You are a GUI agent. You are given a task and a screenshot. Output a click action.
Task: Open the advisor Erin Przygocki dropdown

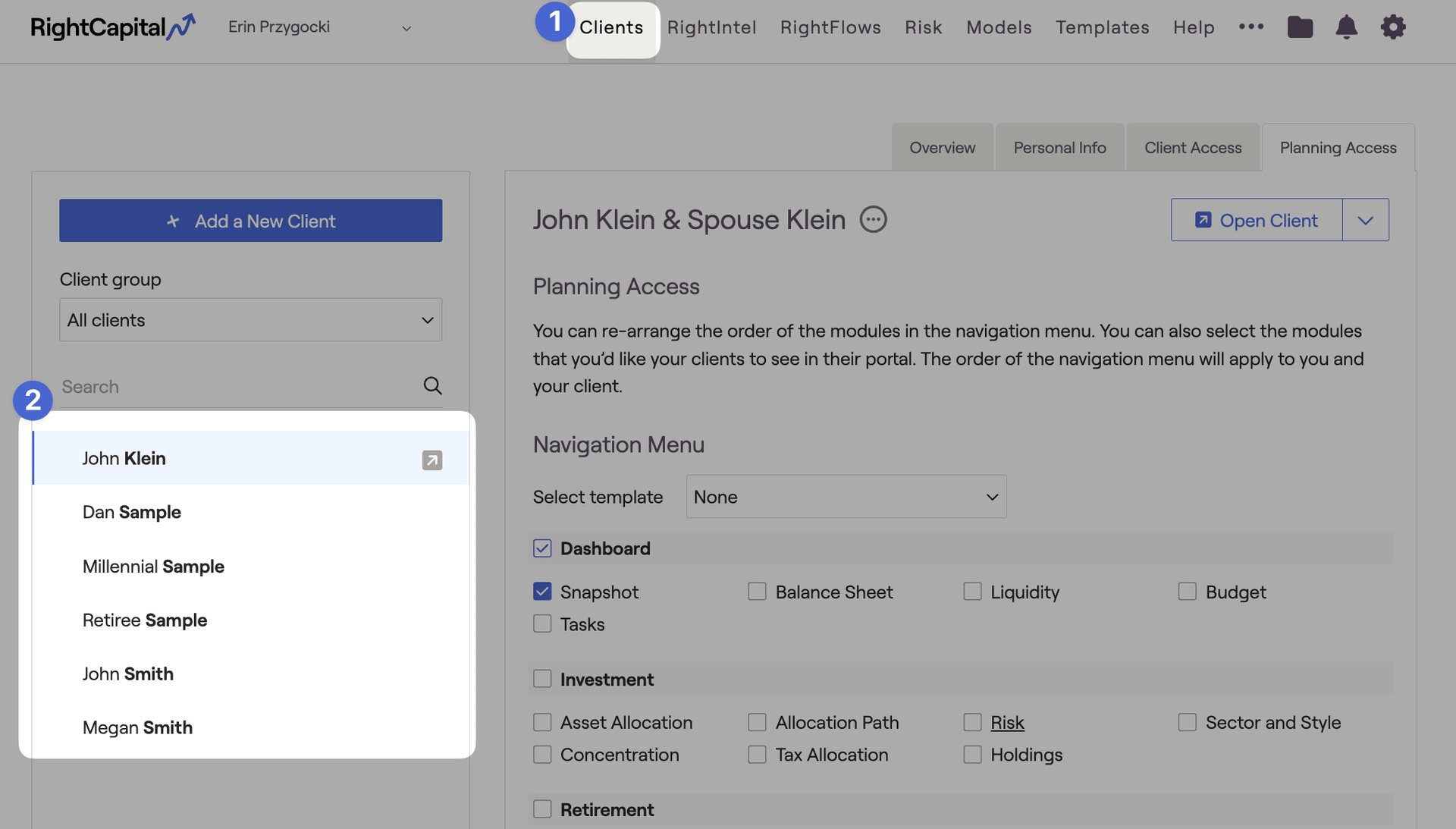319,27
